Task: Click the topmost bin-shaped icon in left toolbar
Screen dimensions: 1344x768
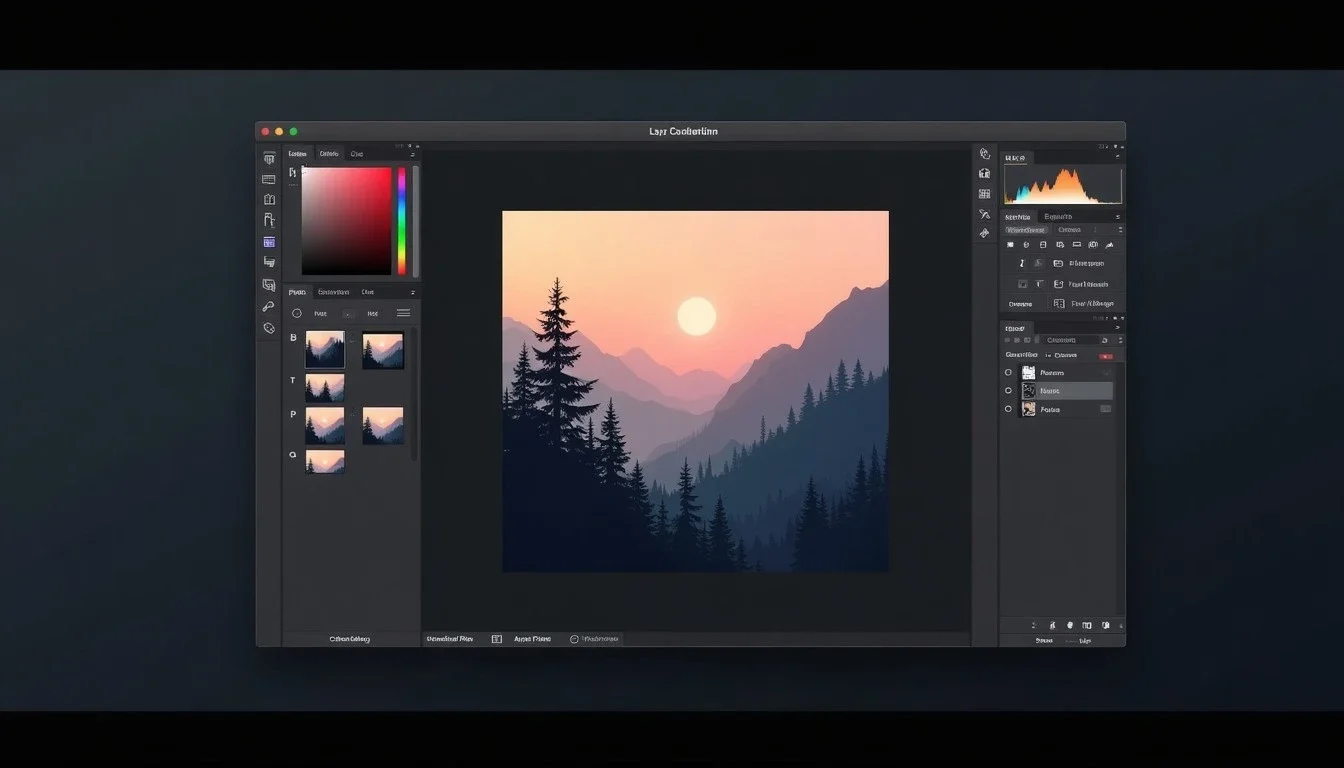Action: click(269, 158)
